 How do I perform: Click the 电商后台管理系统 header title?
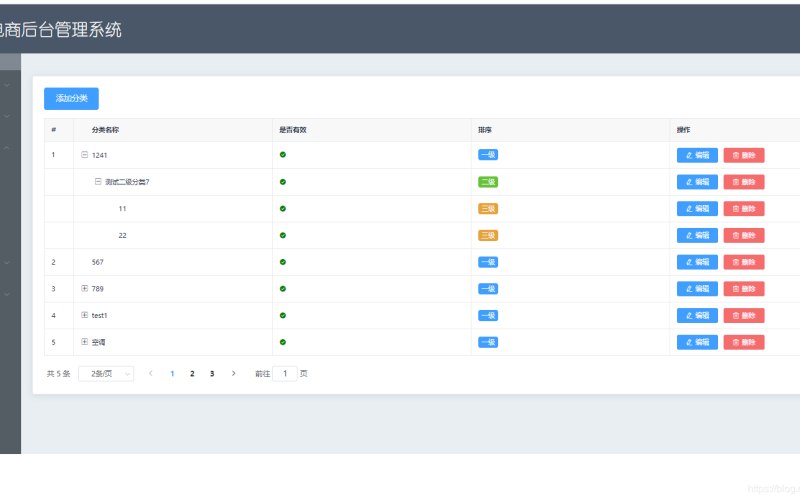(x=61, y=30)
